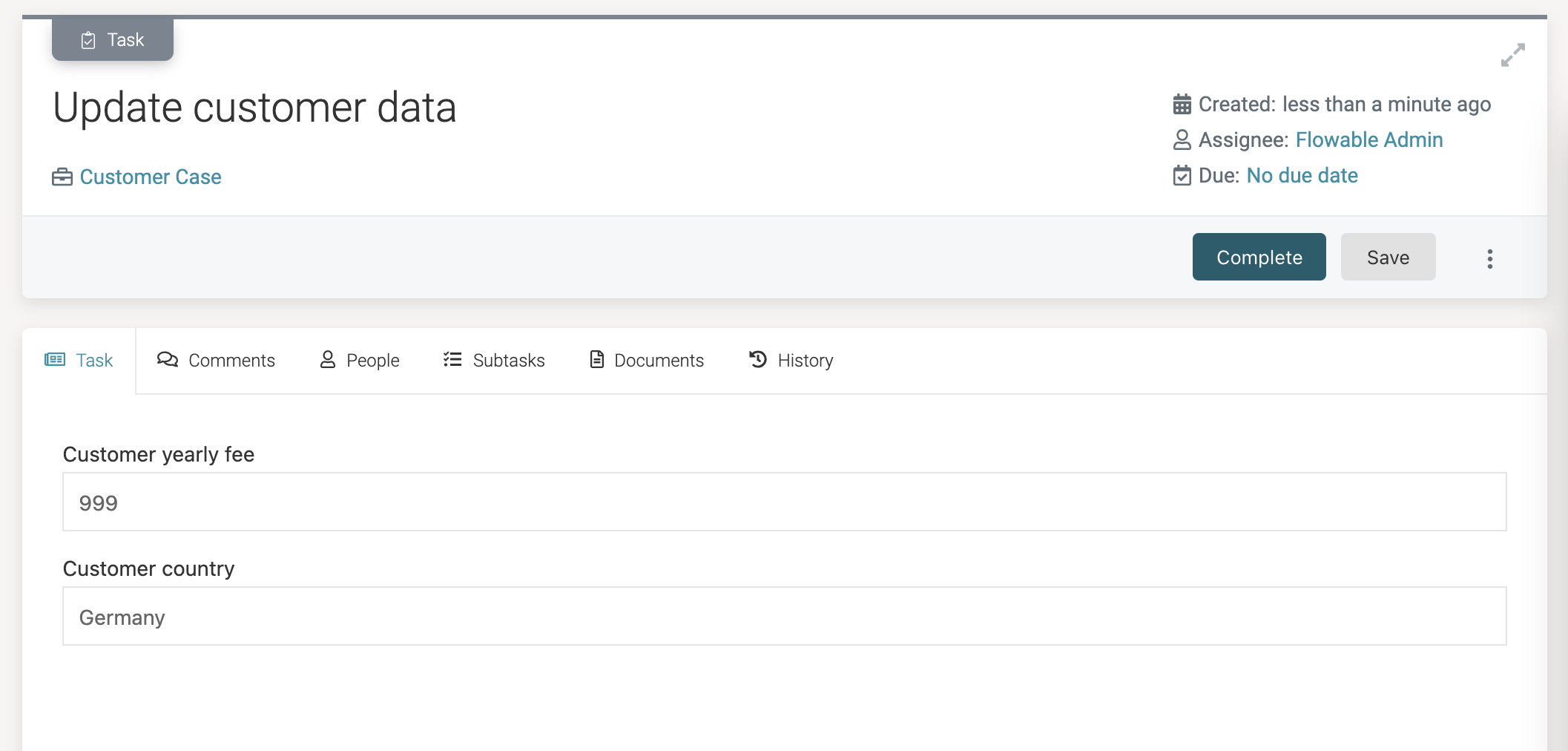Click the calendar icon beside Created
This screenshot has width=1568, height=751.
(x=1182, y=103)
